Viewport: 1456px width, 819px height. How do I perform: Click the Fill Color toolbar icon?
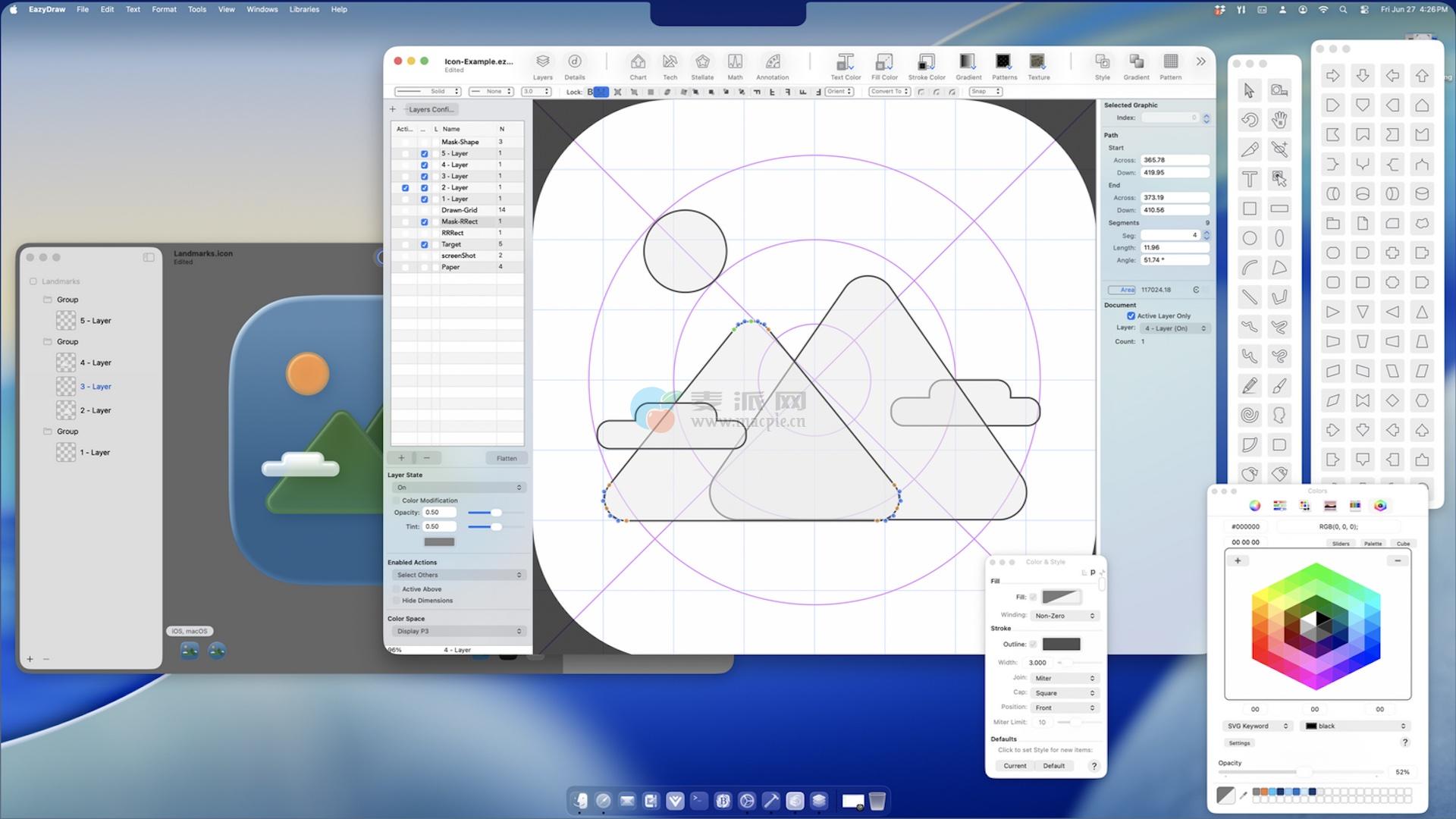point(884,62)
